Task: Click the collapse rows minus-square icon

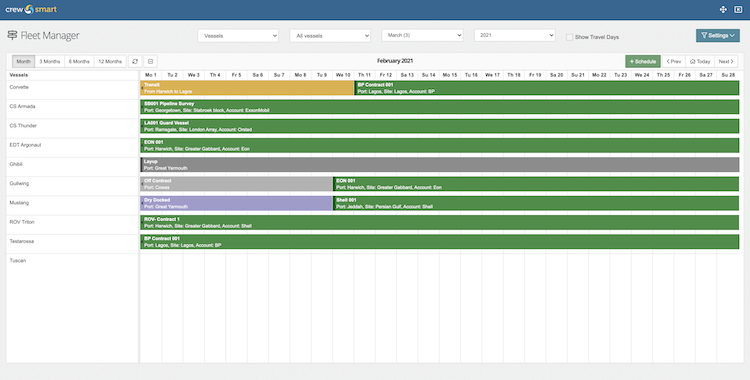Action: tap(150, 61)
